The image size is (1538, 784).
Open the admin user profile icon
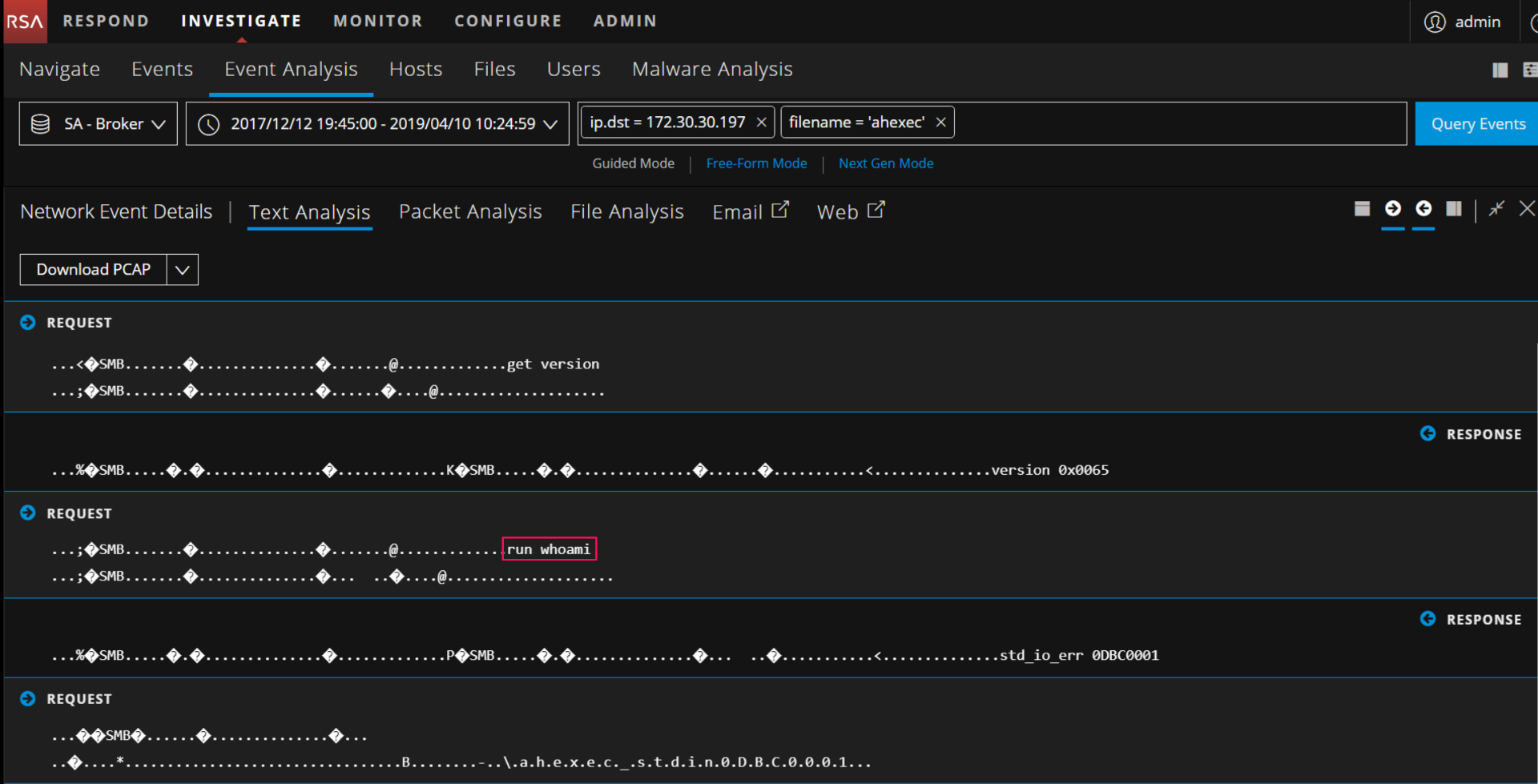[x=1435, y=22]
